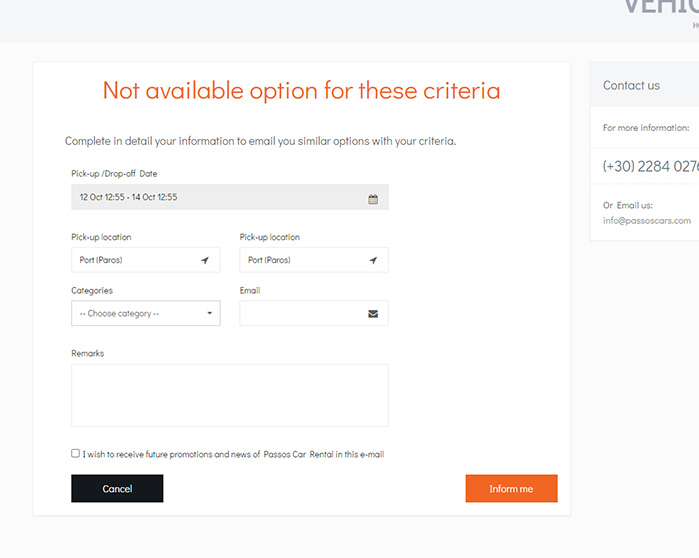Click the Contact us panel heading
Image resolution: width=699 pixels, height=558 pixels.
[x=631, y=86]
